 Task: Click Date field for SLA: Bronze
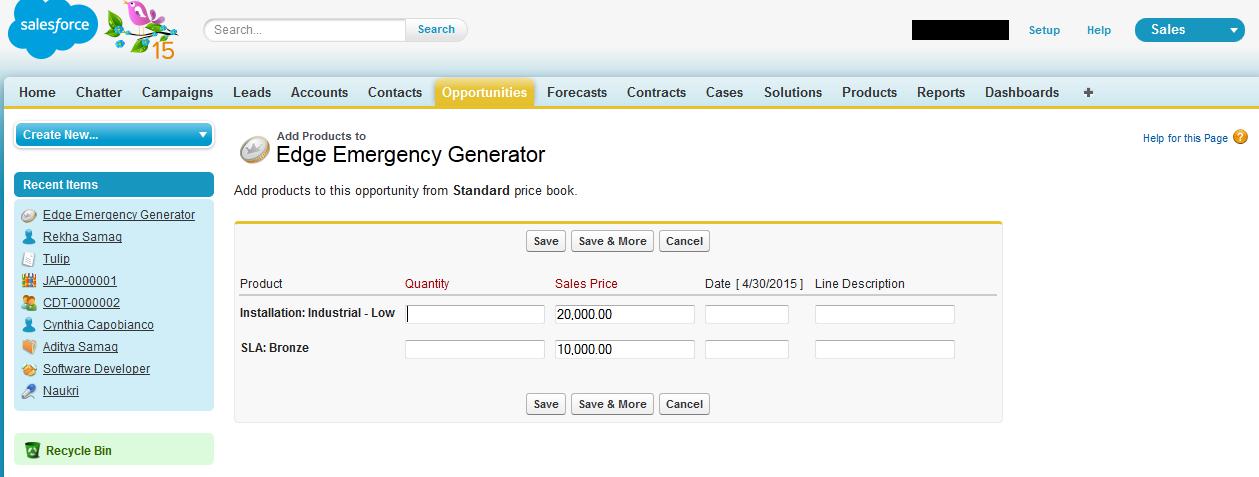(x=747, y=349)
